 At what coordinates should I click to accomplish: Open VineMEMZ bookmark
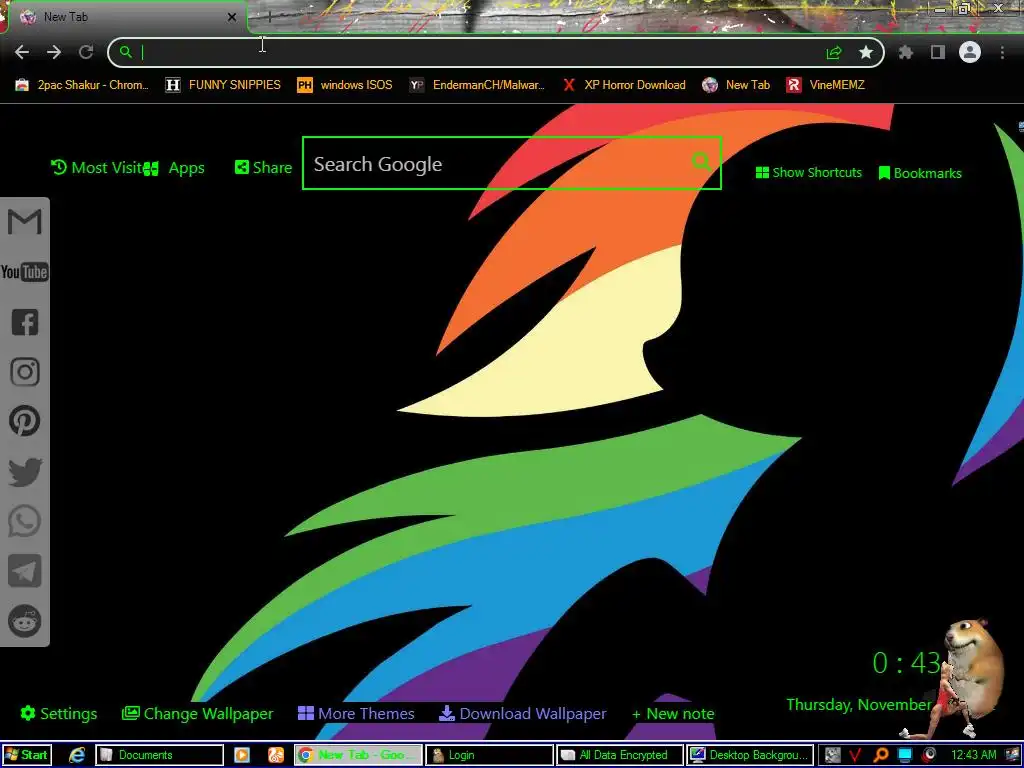(825, 85)
